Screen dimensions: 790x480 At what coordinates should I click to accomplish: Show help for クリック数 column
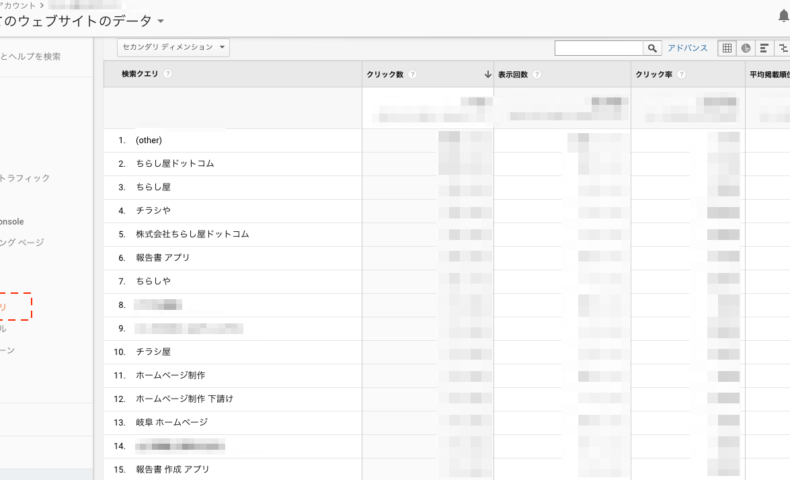[413, 74]
